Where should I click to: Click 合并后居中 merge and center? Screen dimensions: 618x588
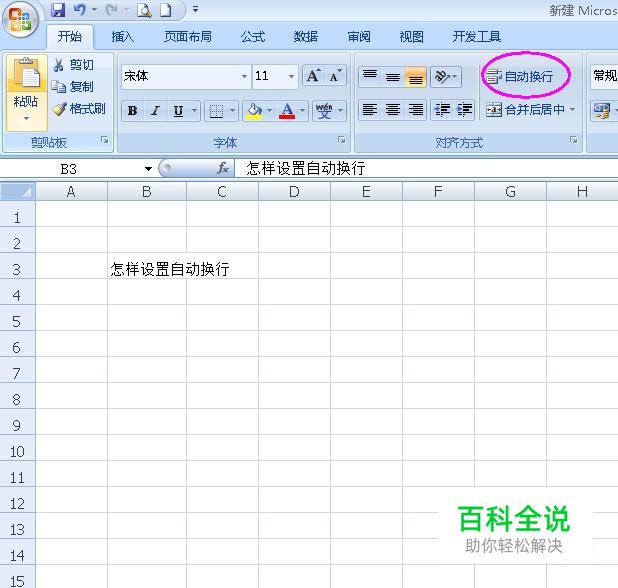click(x=525, y=110)
